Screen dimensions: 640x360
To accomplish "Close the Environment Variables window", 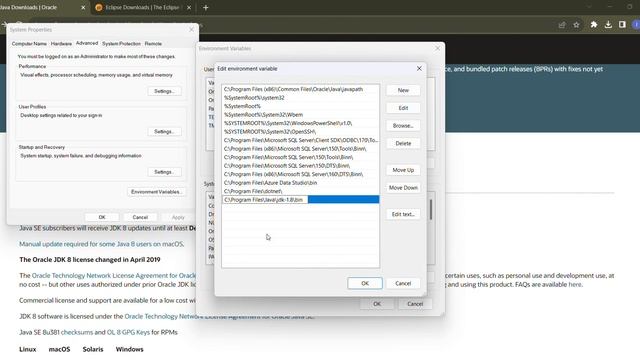I will [x=438, y=48].
